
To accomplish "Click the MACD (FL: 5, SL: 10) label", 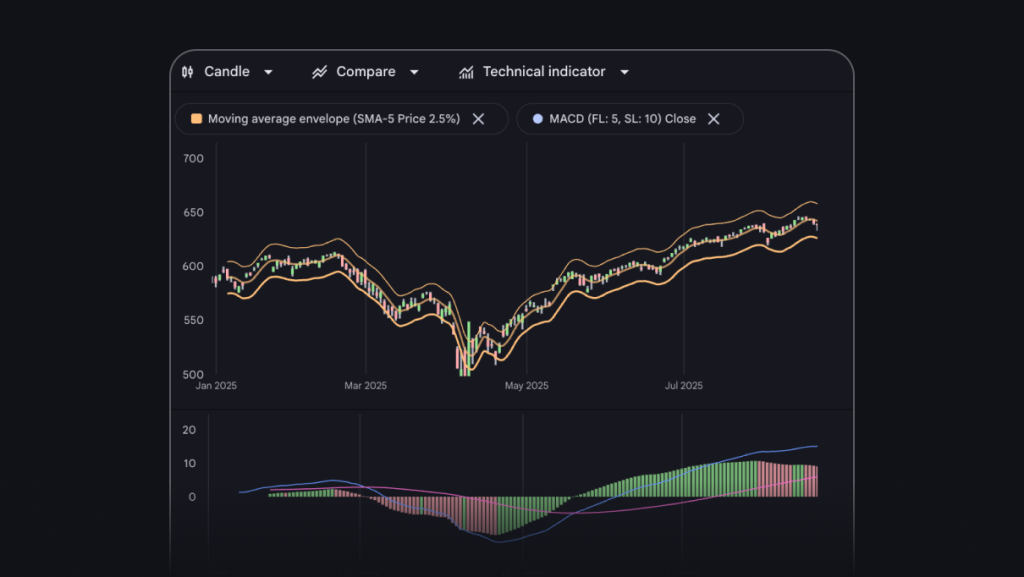I will (x=622, y=119).
